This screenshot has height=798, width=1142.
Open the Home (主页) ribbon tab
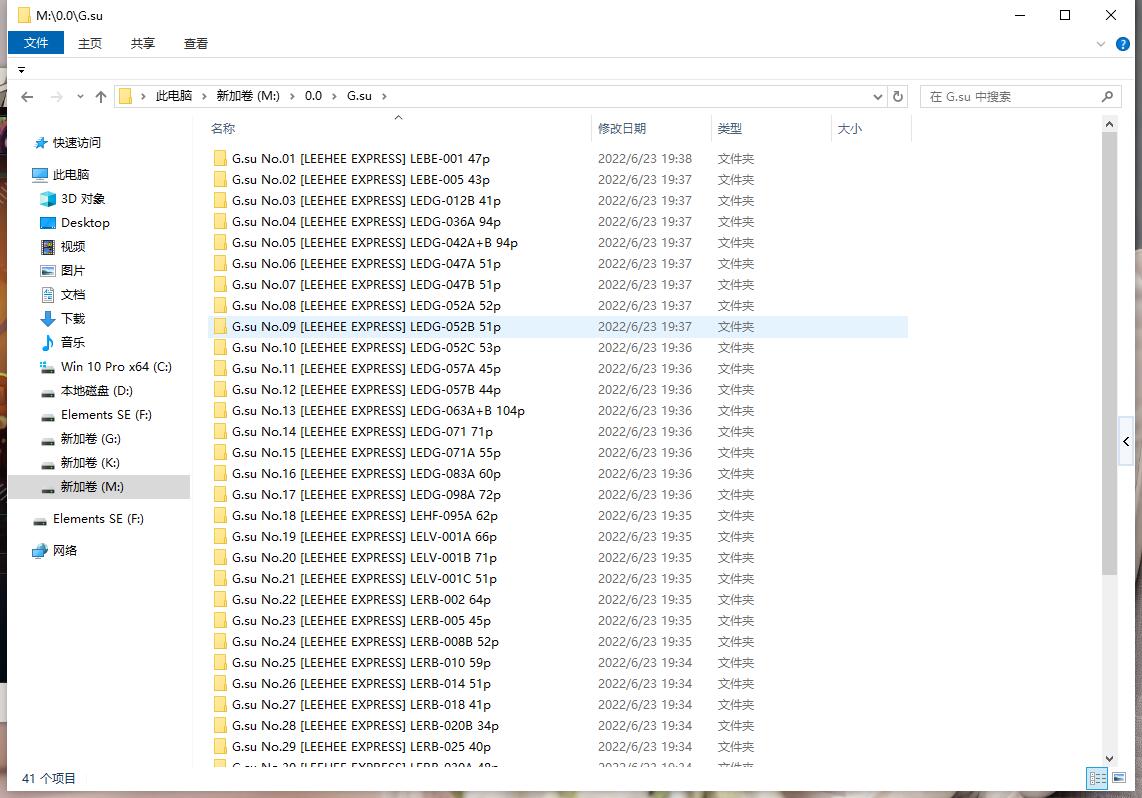tap(90, 44)
